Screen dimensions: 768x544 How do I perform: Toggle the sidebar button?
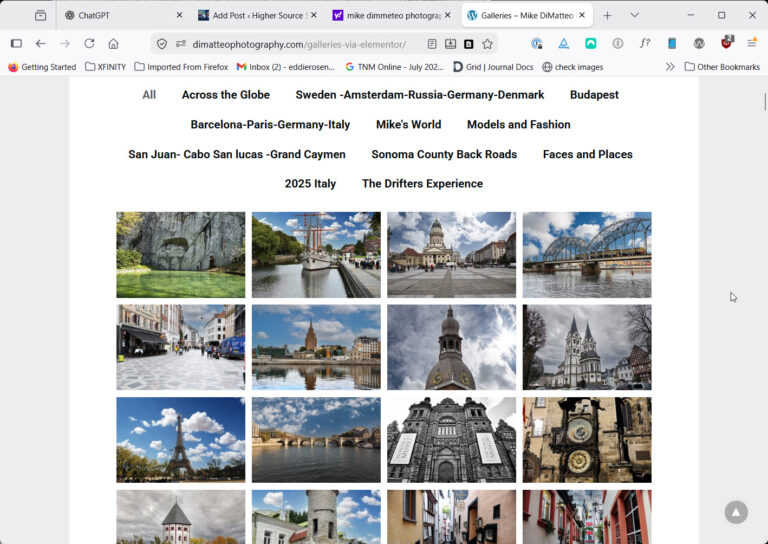tap(16, 44)
